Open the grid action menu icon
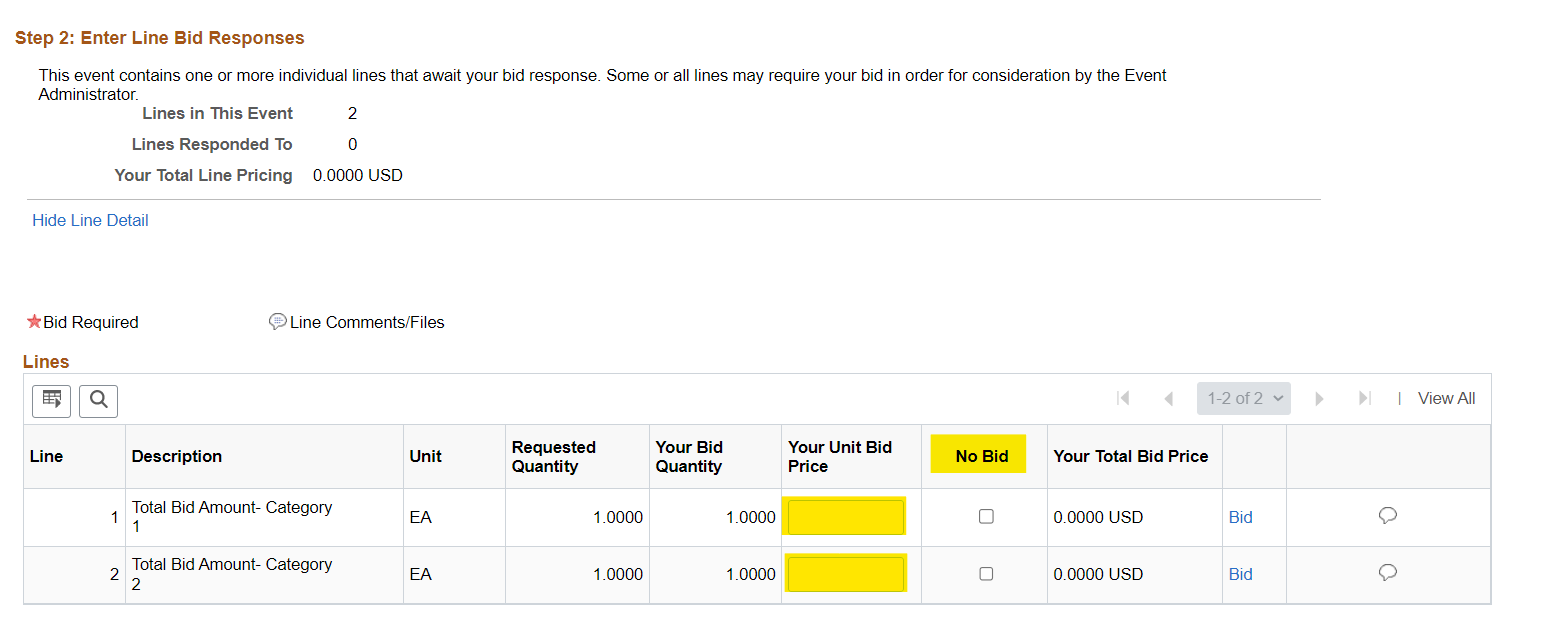Screen dimensions: 1563x642 pos(51,400)
